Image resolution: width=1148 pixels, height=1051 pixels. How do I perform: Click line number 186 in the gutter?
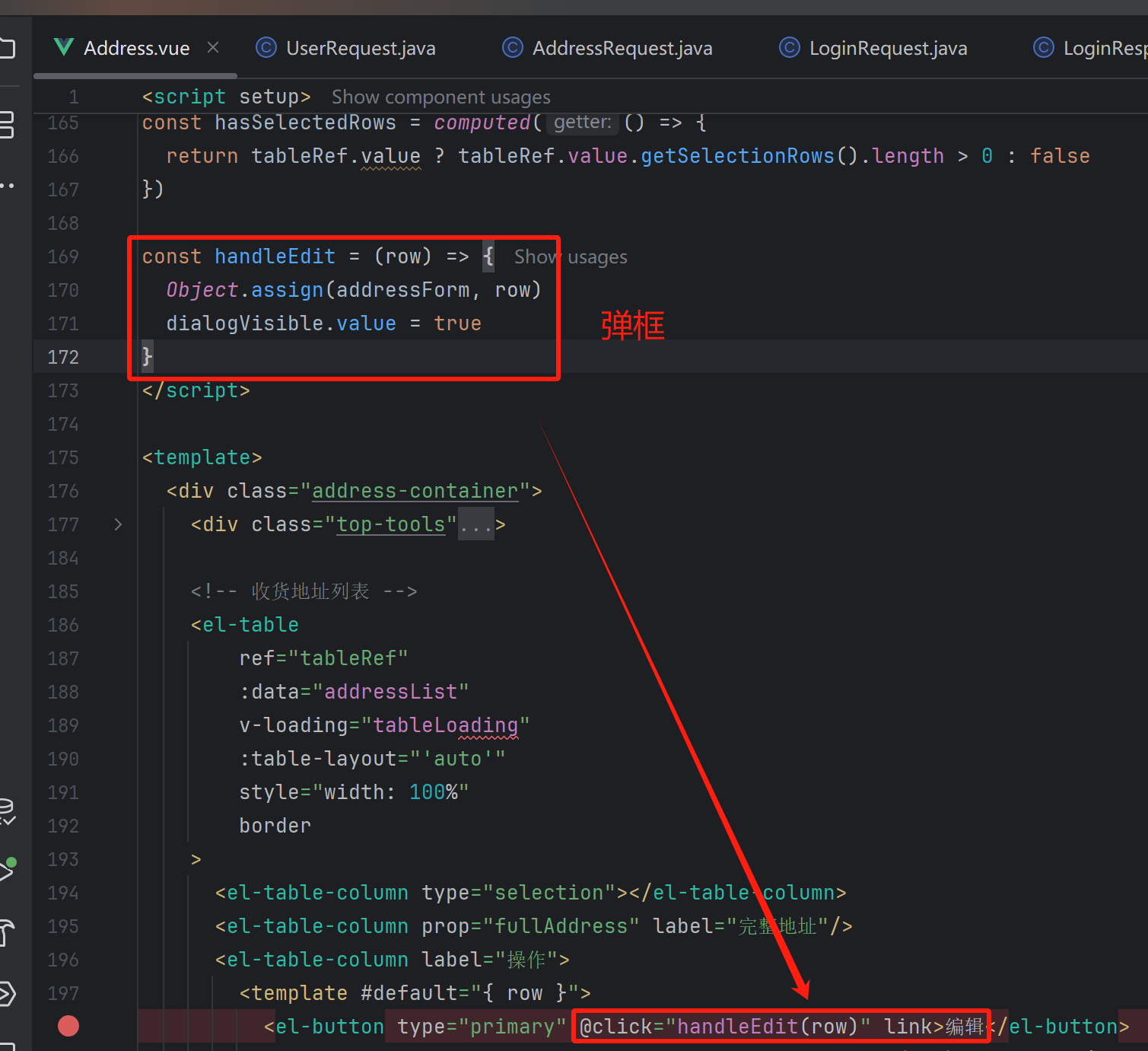[x=63, y=625]
